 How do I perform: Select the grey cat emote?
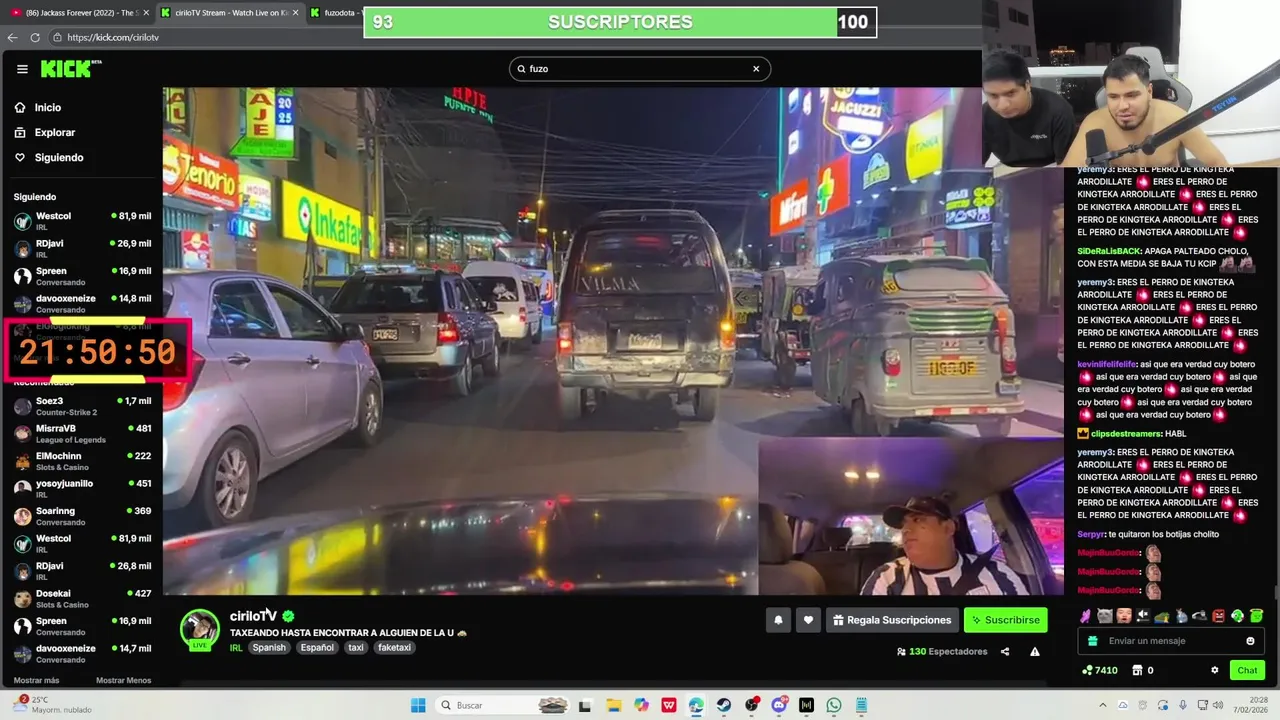click(x=1105, y=616)
